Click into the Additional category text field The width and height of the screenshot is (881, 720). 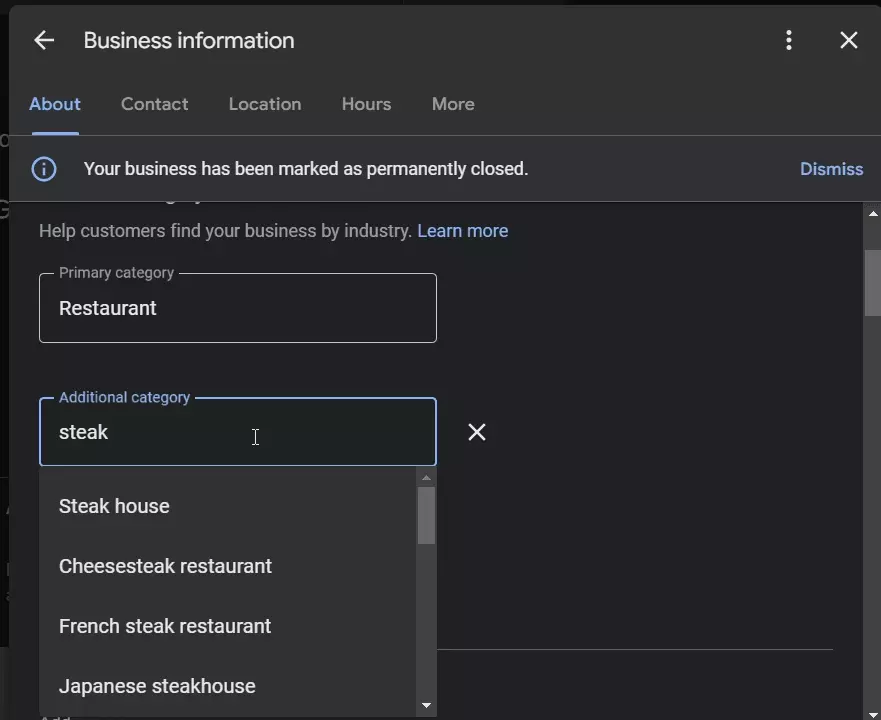(238, 432)
